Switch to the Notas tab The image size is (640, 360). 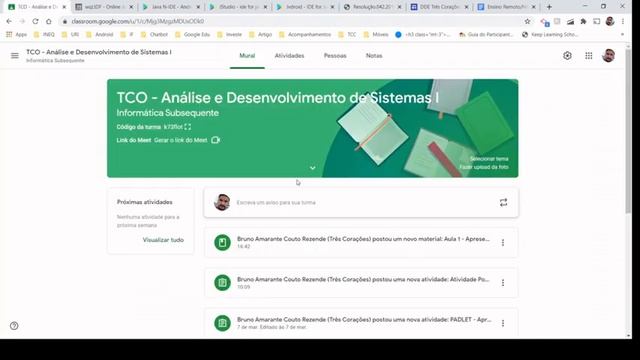pyautogui.click(x=374, y=56)
